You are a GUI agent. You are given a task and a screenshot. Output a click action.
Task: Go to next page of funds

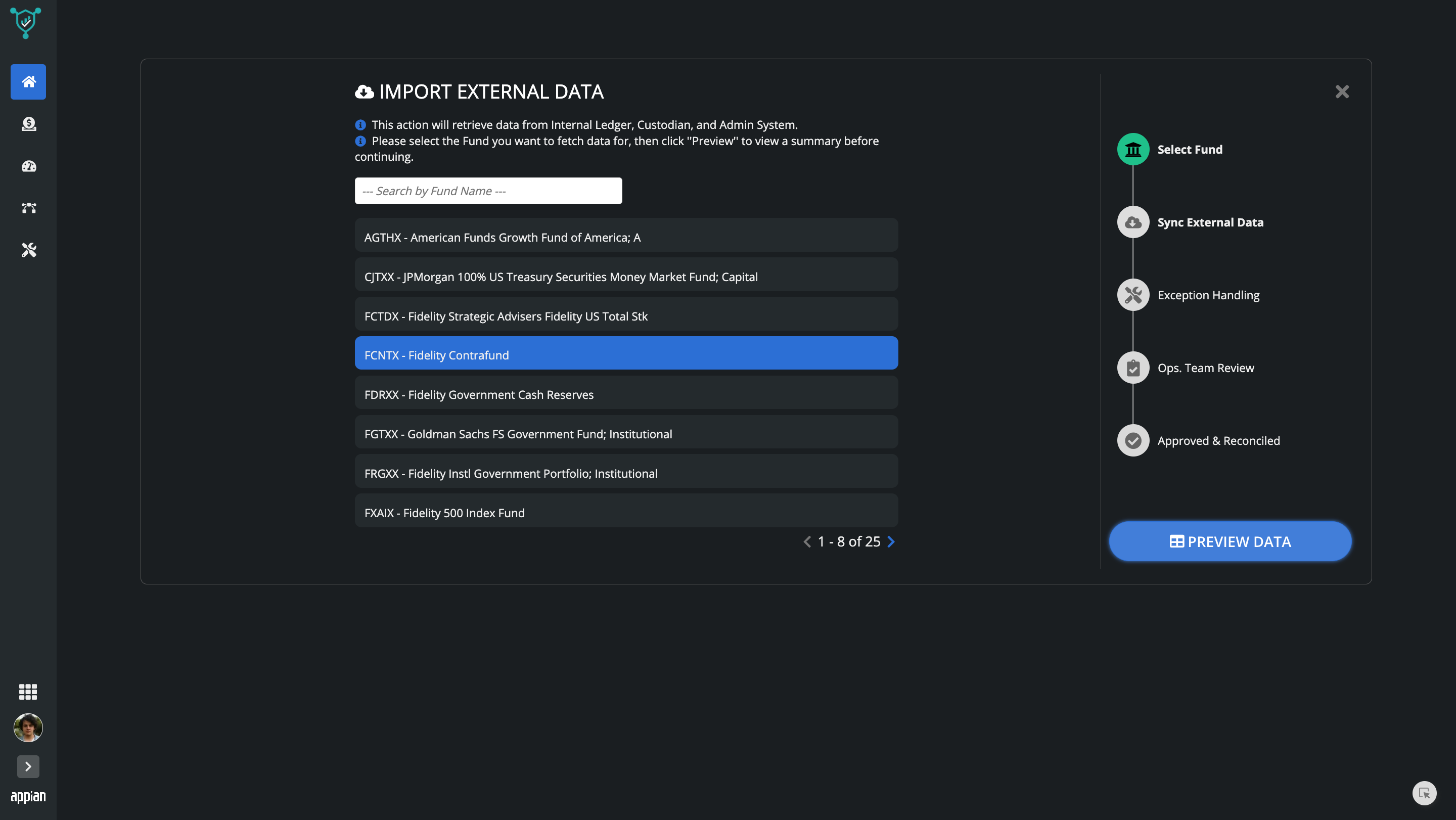[x=891, y=541]
